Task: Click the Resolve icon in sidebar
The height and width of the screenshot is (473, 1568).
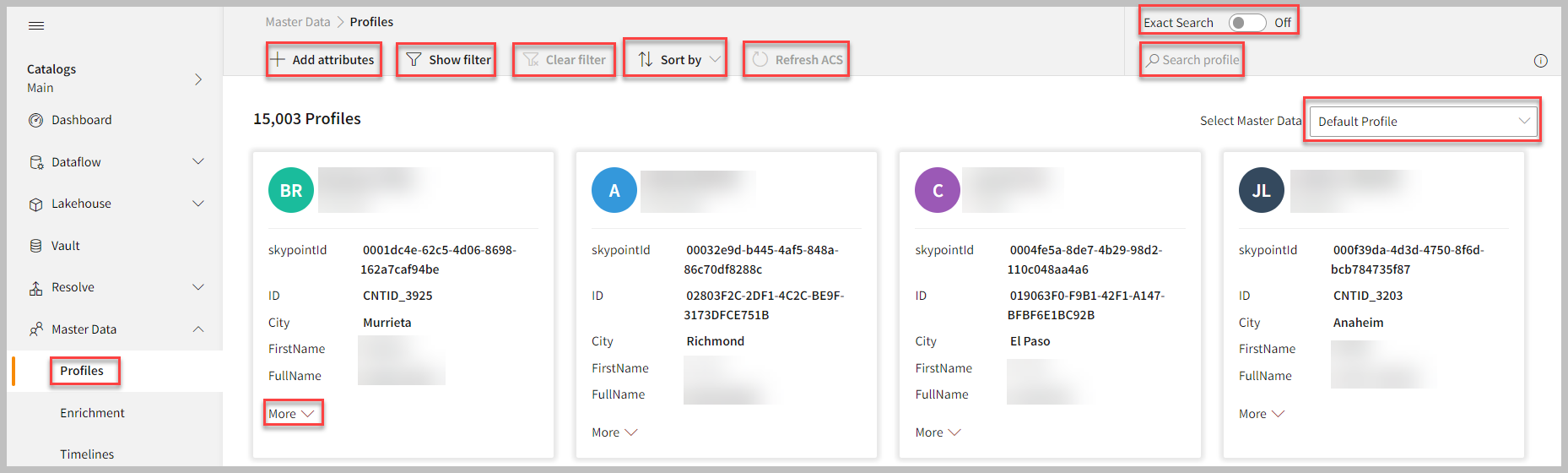Action: tap(35, 288)
